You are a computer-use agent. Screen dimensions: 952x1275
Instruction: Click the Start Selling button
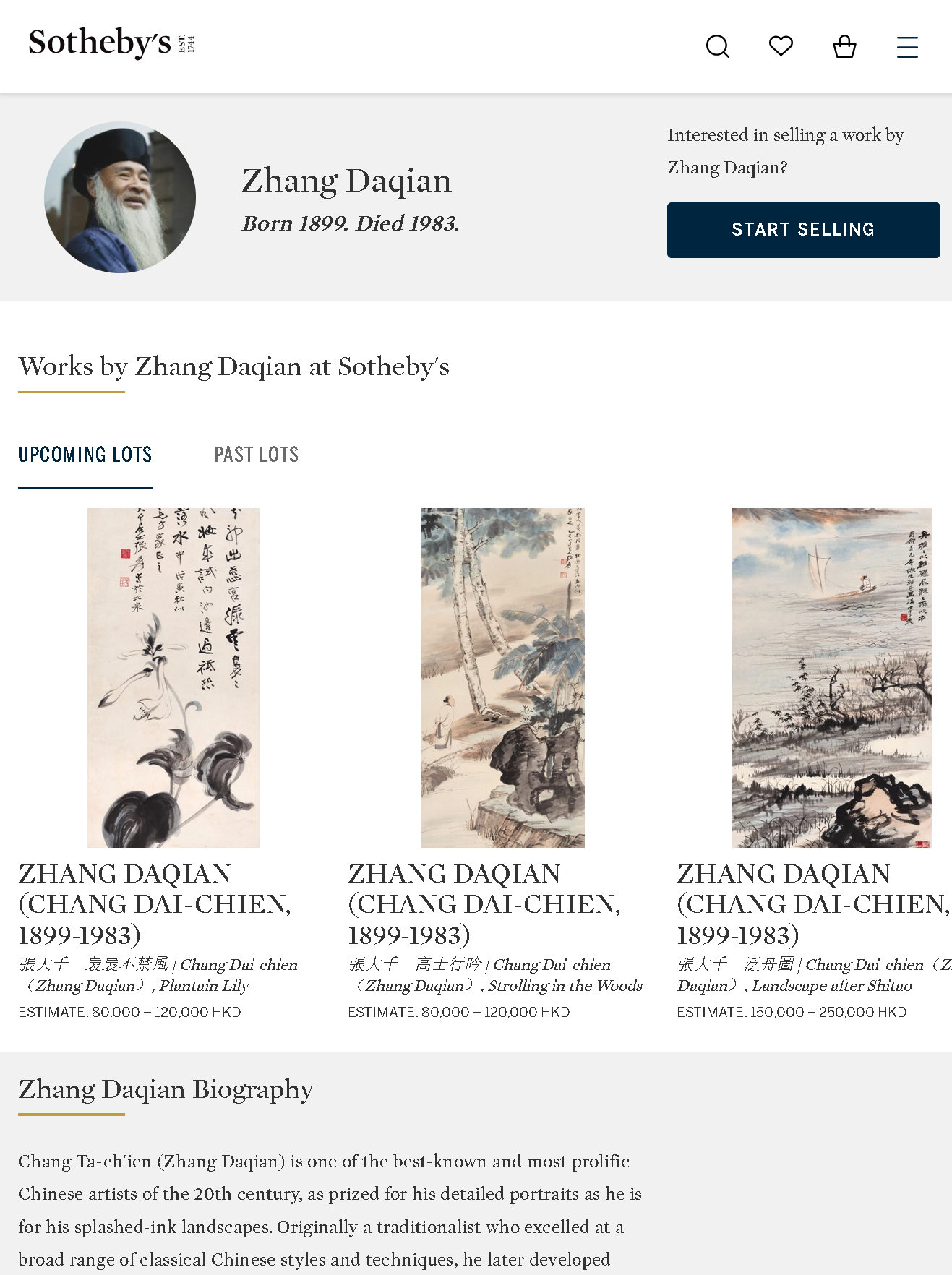coord(803,230)
